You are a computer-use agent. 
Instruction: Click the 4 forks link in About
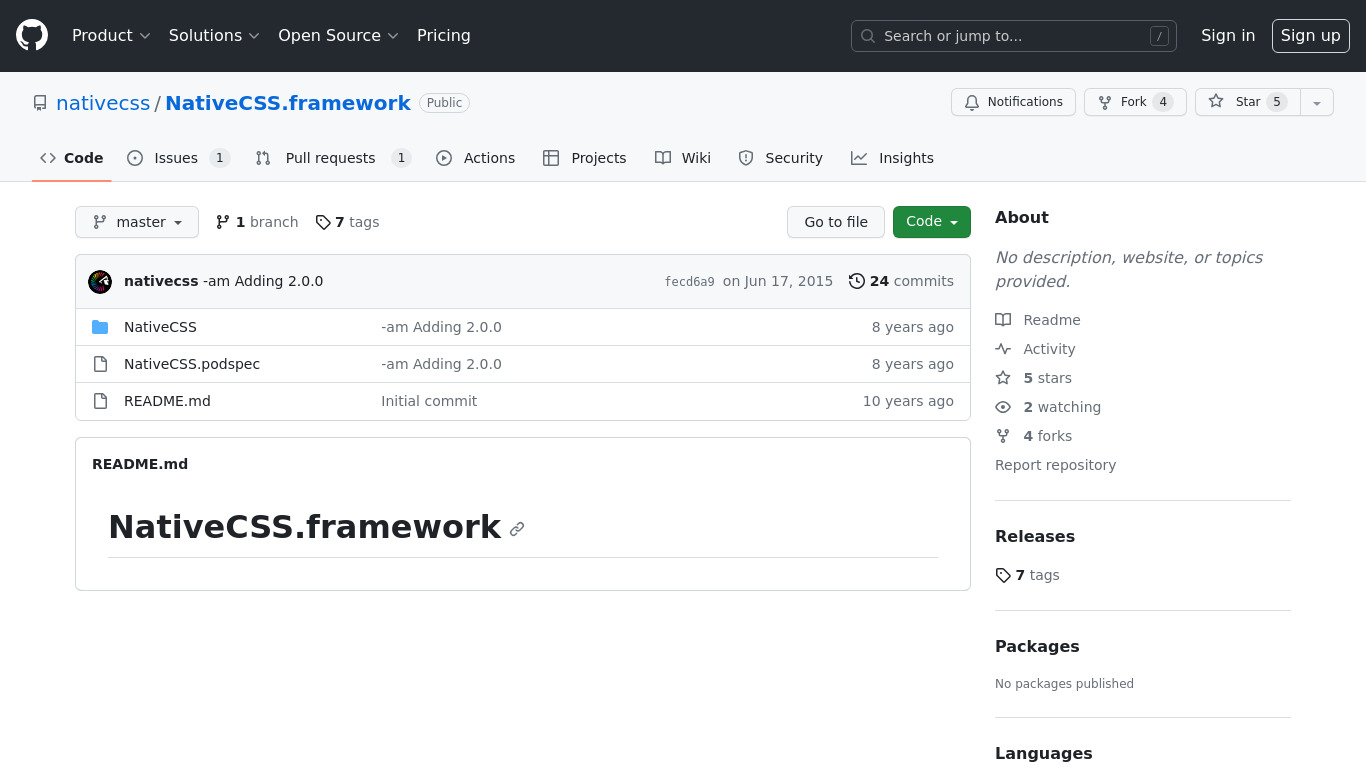coord(1034,436)
